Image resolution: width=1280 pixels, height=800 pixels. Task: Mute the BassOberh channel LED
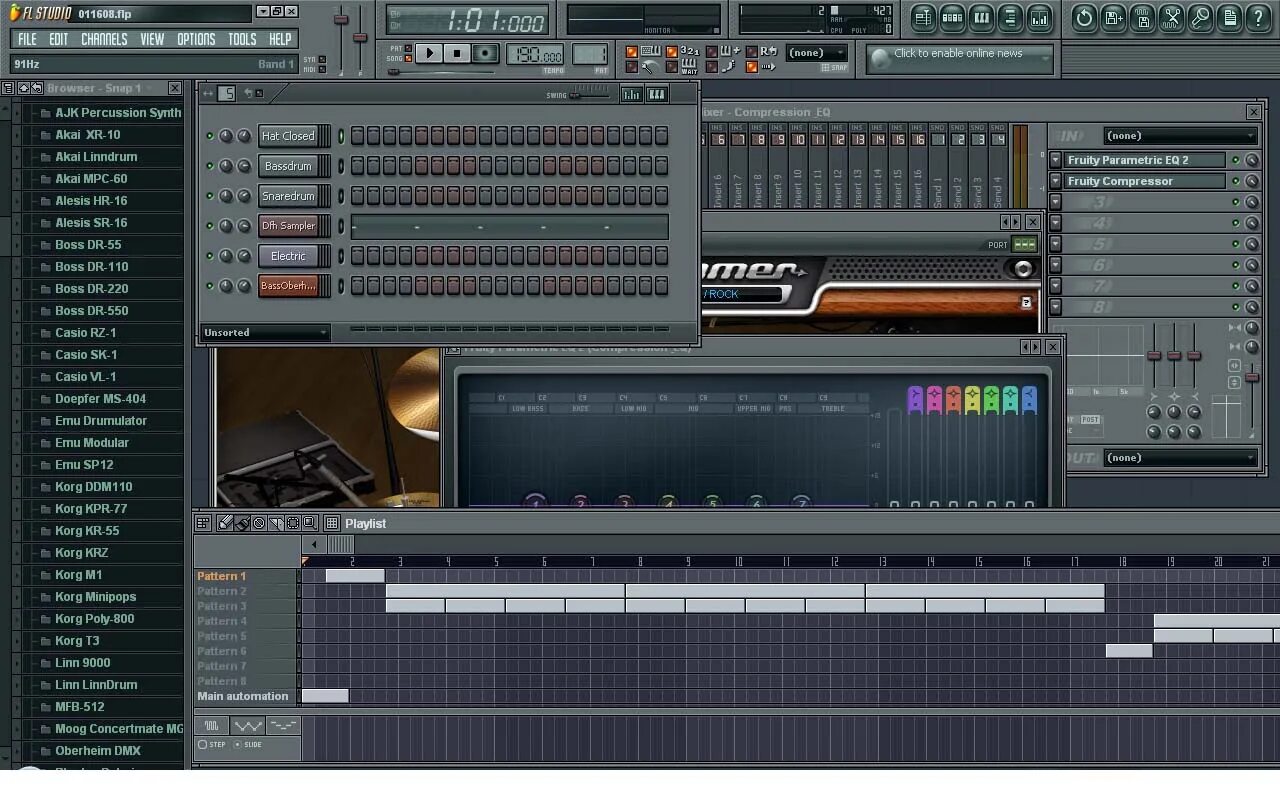(x=209, y=286)
